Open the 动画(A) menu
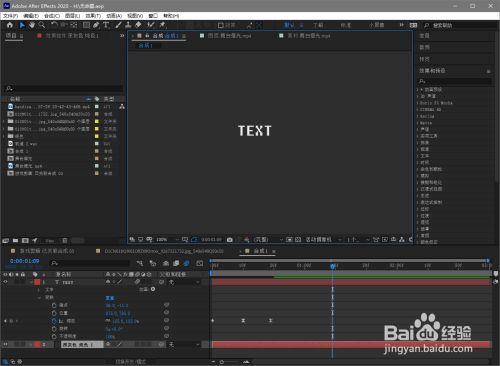 114,16
